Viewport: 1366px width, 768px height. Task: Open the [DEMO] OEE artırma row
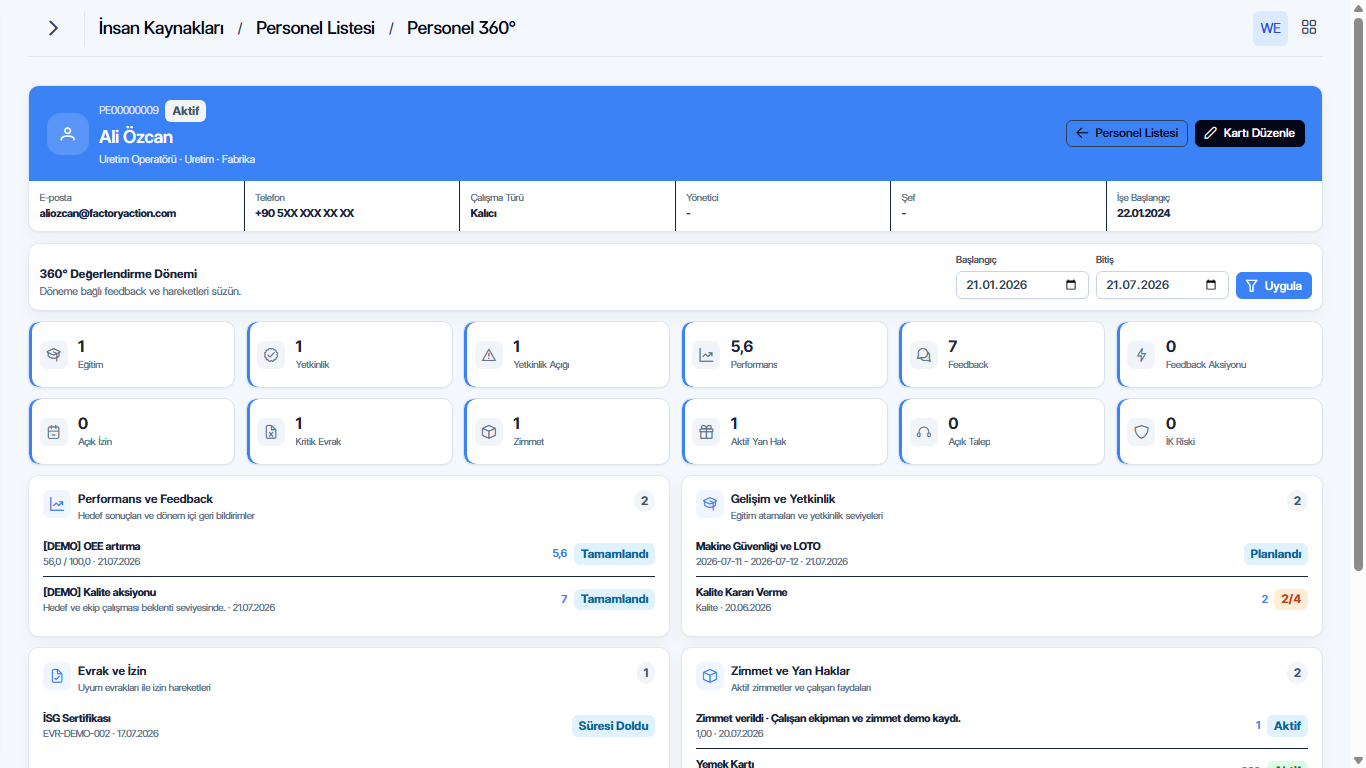349,553
